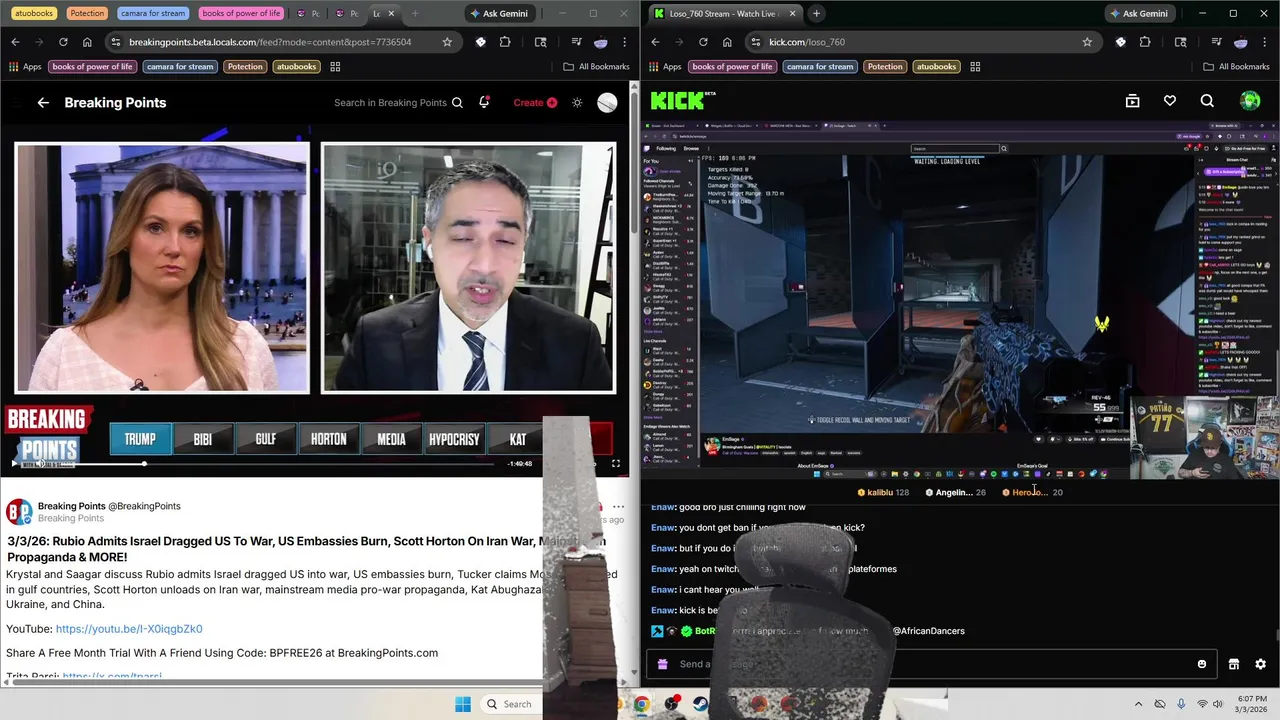Select top gifter kaliblu 128

tap(883, 492)
